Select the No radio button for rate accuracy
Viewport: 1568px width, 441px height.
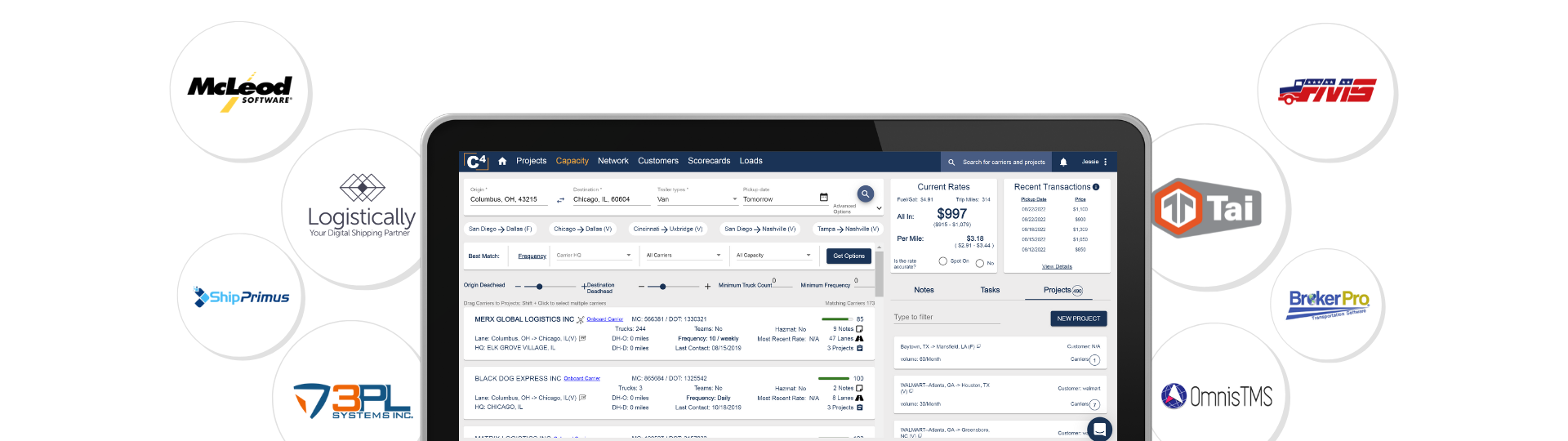pyautogui.click(x=979, y=263)
